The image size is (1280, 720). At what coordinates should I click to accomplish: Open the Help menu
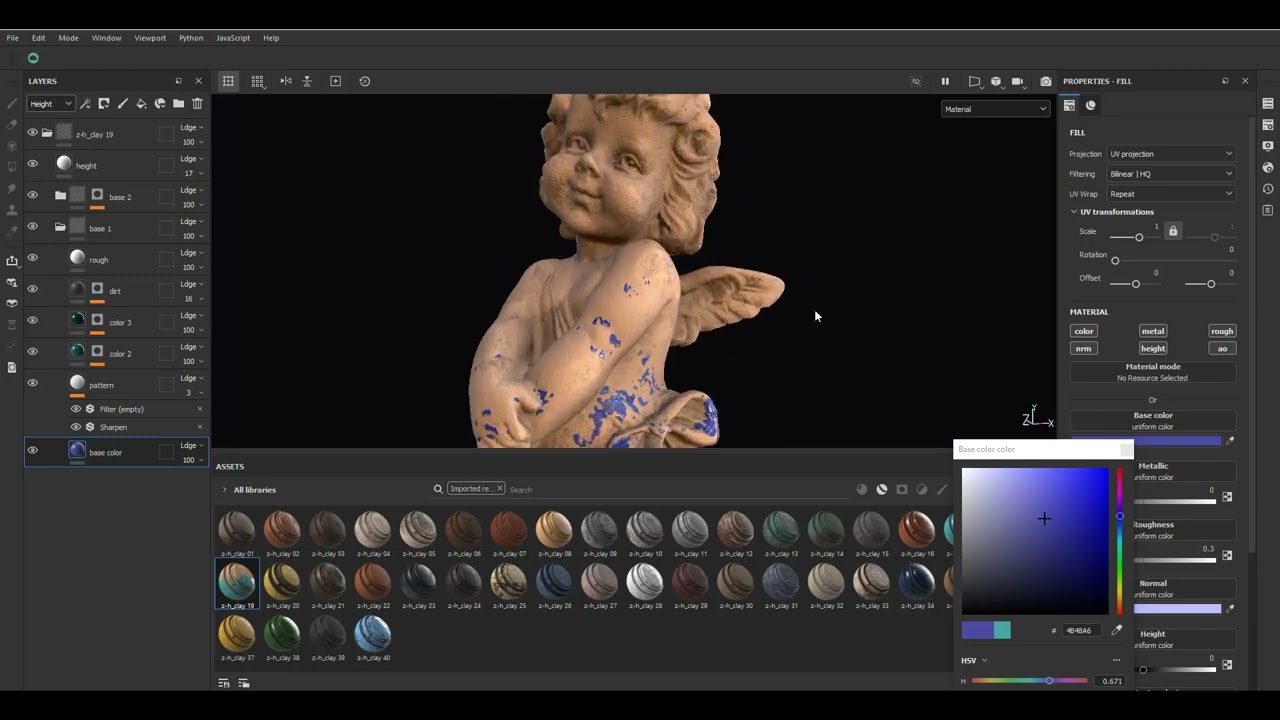click(271, 38)
